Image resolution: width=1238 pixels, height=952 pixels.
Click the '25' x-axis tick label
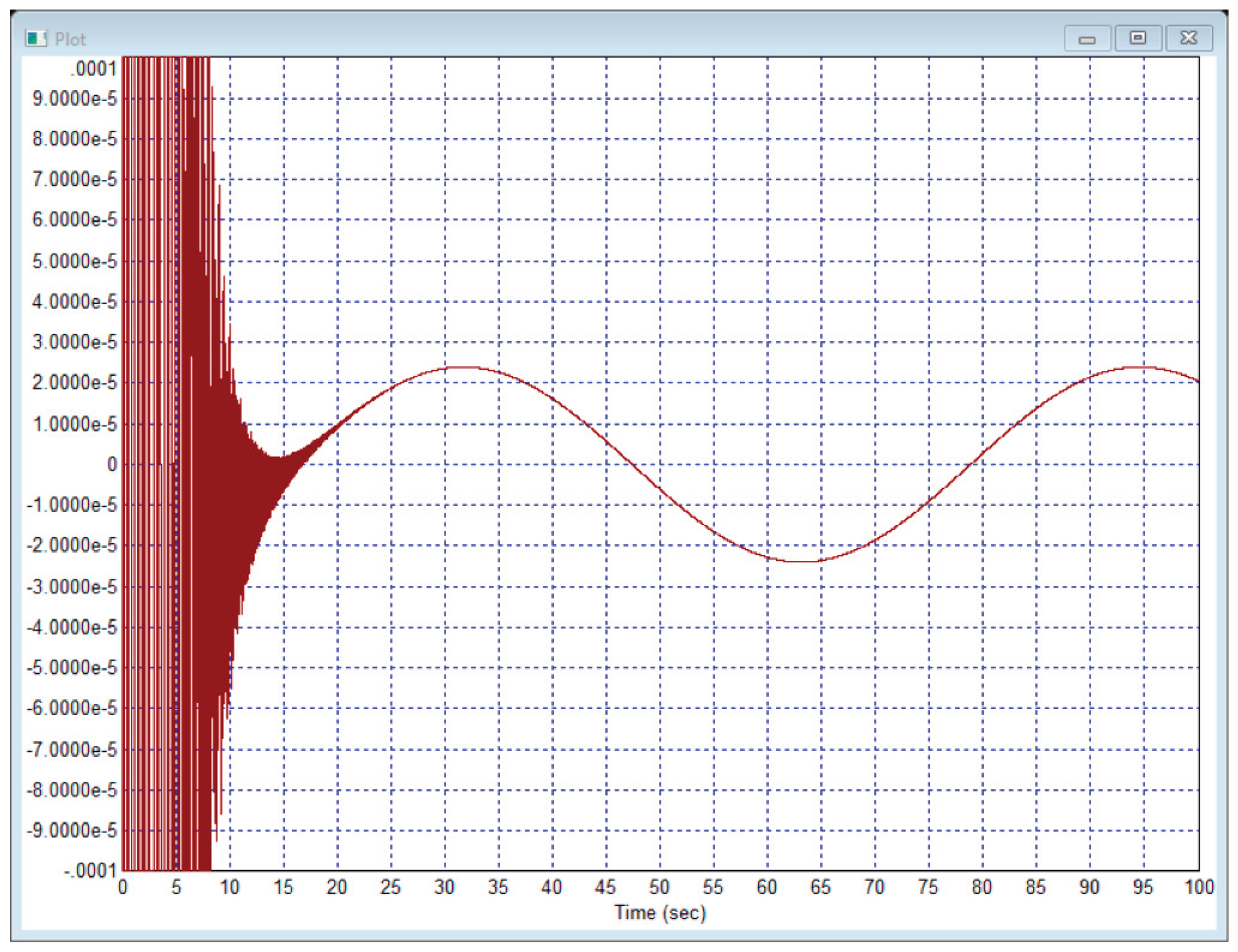[391, 887]
